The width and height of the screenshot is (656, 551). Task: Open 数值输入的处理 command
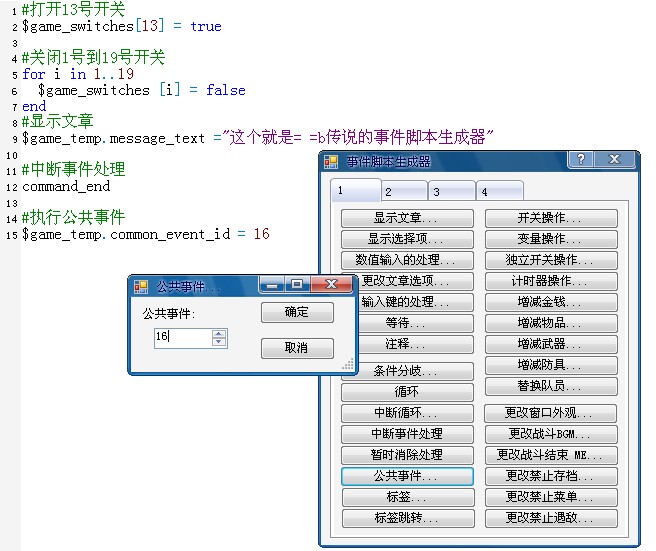point(407,260)
